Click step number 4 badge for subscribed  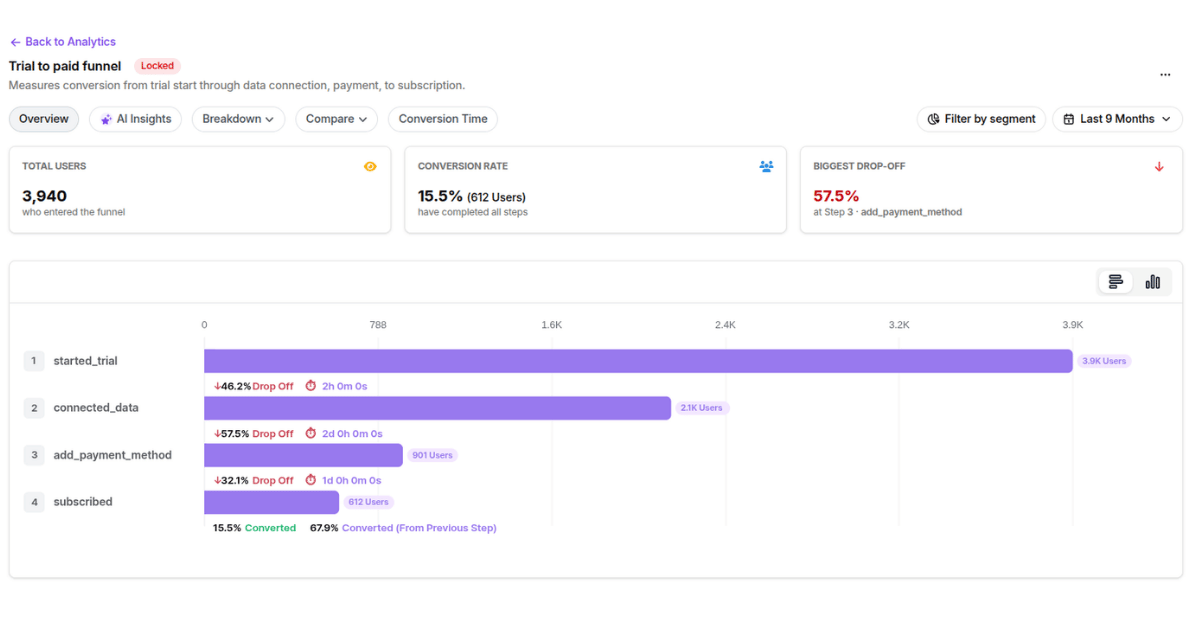[x=34, y=502]
